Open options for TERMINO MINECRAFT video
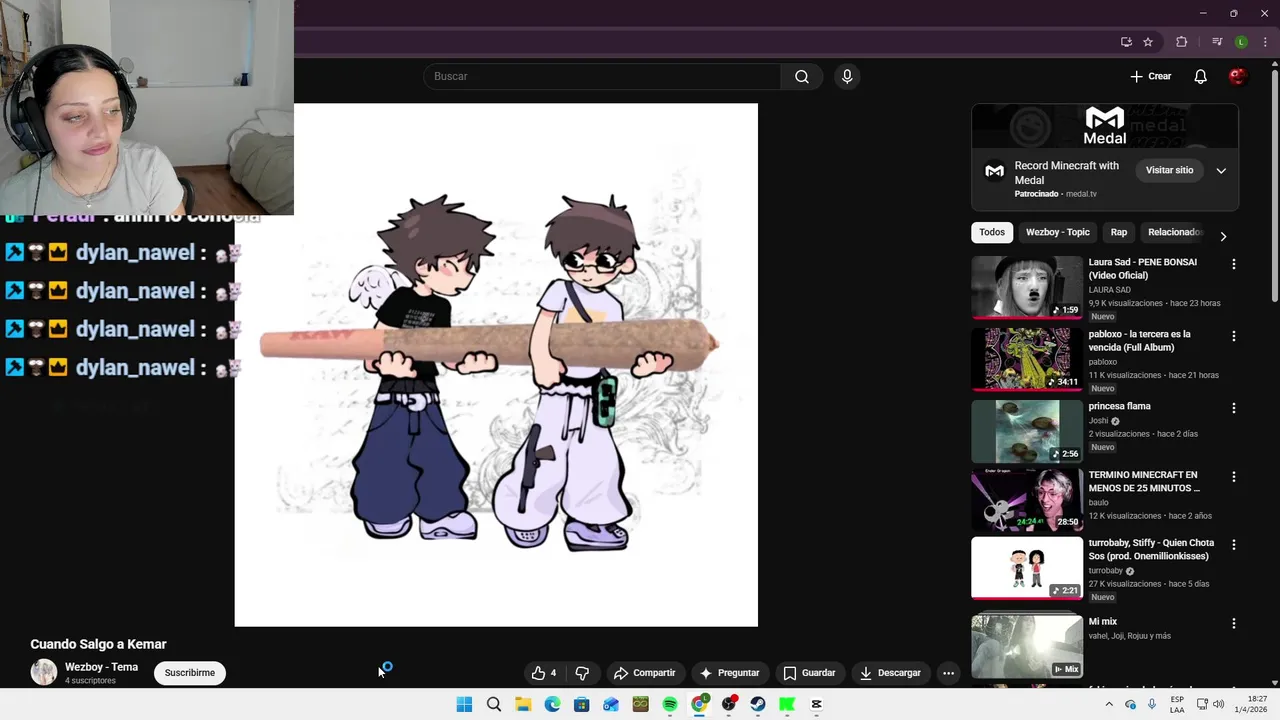Image resolution: width=1280 pixels, height=720 pixels. 1233,477
